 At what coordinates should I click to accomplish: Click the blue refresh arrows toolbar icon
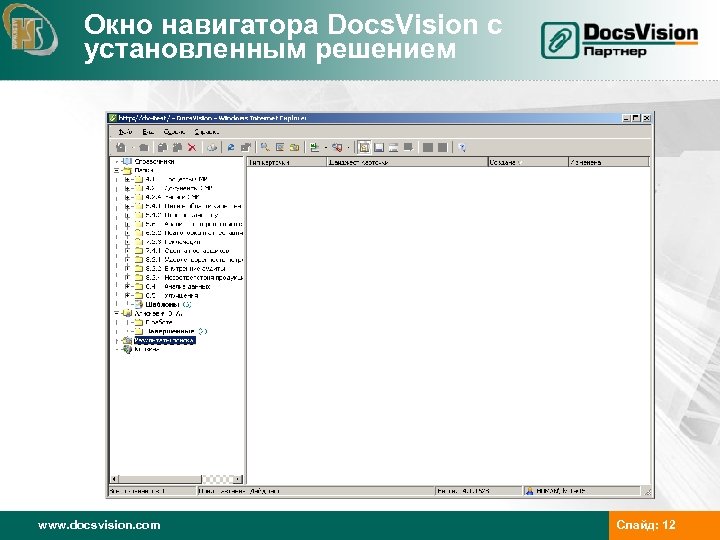(231, 147)
